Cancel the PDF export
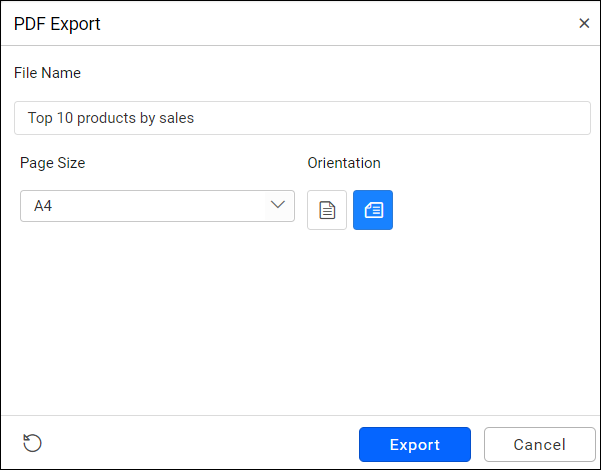The height and width of the screenshot is (470, 601). (540, 445)
